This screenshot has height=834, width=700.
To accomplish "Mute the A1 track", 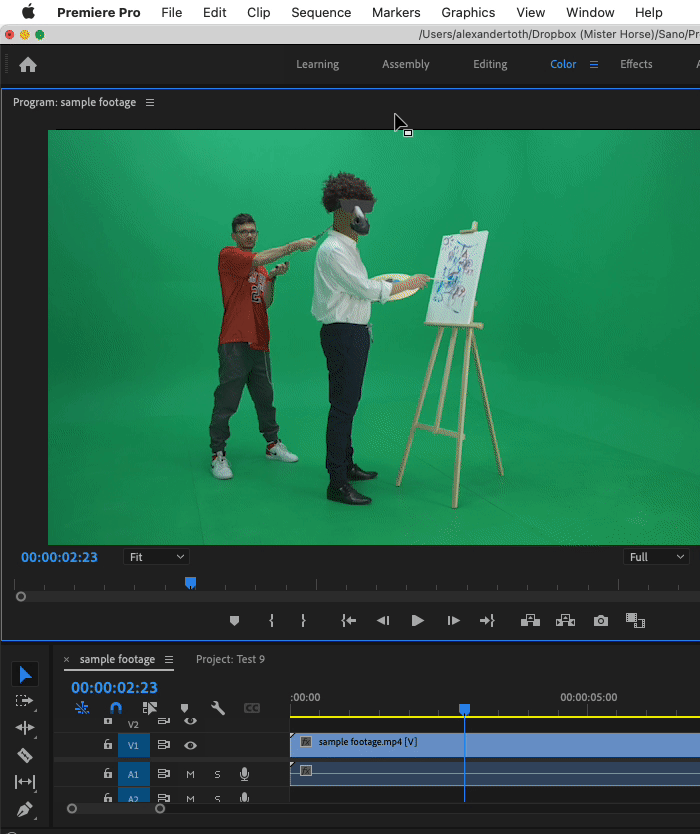I will [x=190, y=774].
